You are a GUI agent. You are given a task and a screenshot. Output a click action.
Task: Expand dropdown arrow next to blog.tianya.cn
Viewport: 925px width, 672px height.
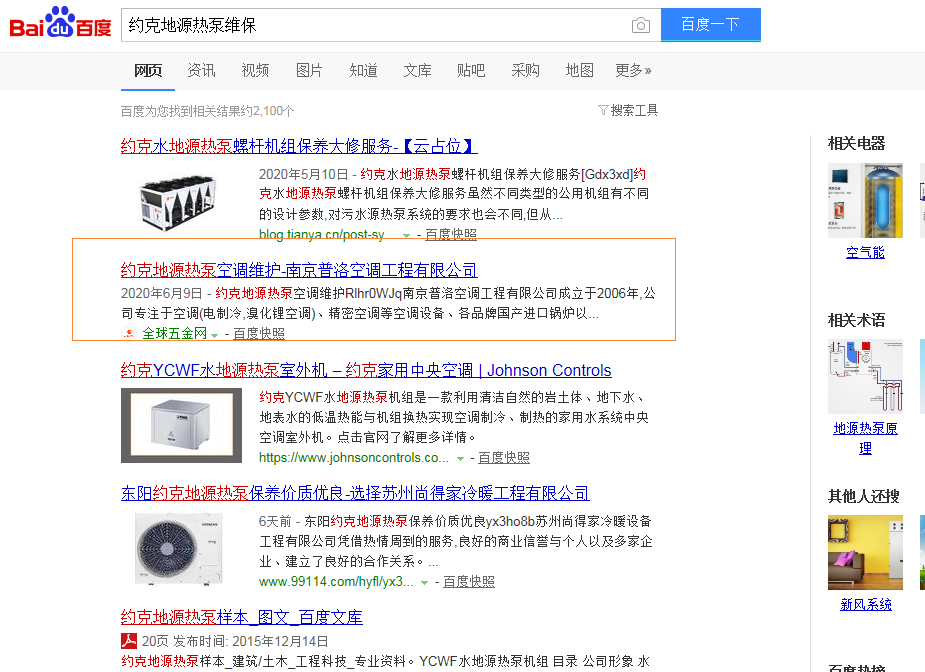click(406, 235)
